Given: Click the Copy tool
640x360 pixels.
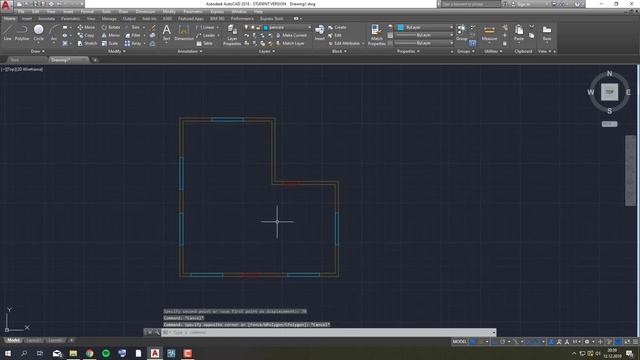Looking at the screenshot, I should coord(86,36).
